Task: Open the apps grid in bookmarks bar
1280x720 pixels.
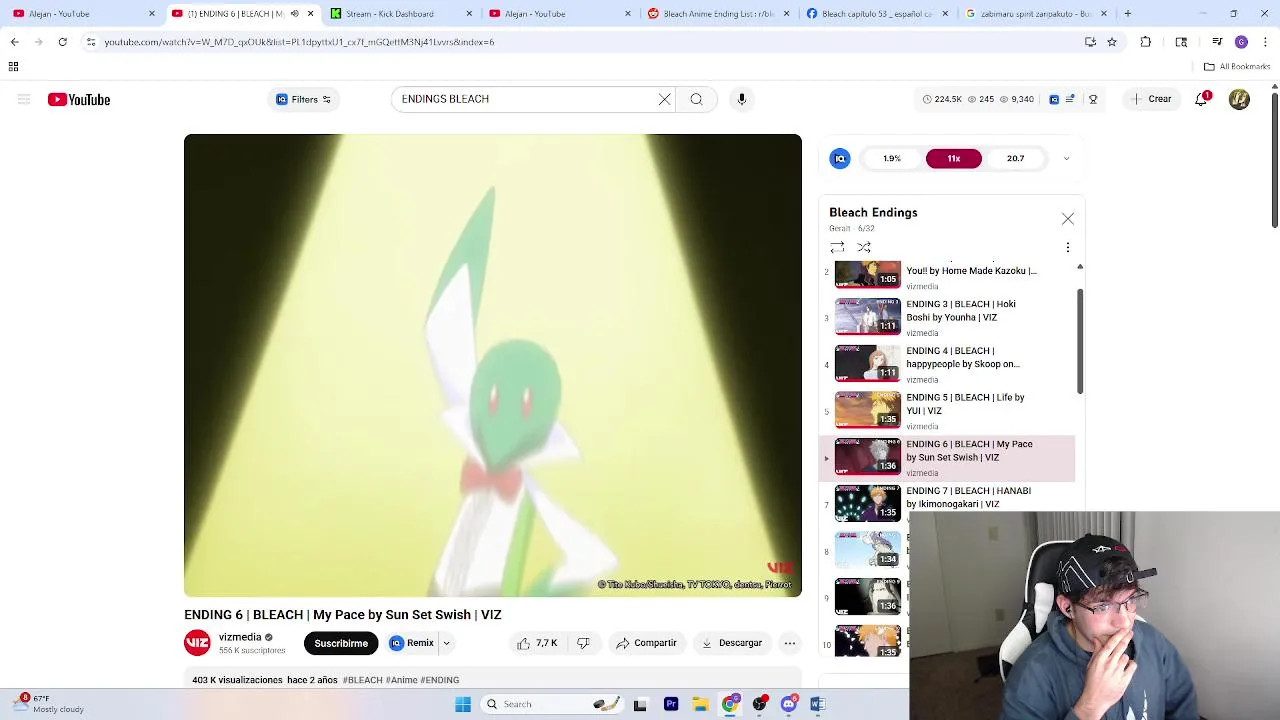Action: click(13, 67)
